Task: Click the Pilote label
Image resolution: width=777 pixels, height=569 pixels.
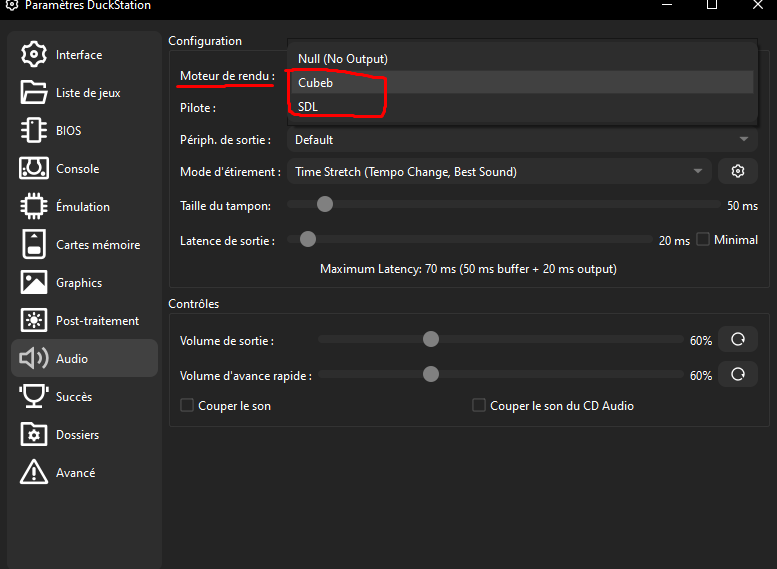Action: pos(198,108)
